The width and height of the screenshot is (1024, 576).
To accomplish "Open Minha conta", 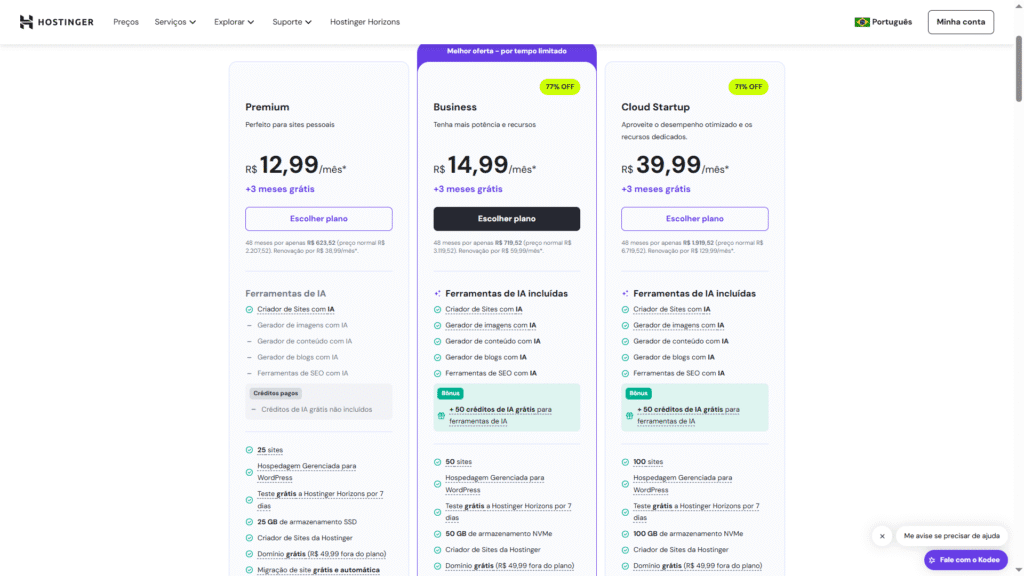I will (x=961, y=22).
